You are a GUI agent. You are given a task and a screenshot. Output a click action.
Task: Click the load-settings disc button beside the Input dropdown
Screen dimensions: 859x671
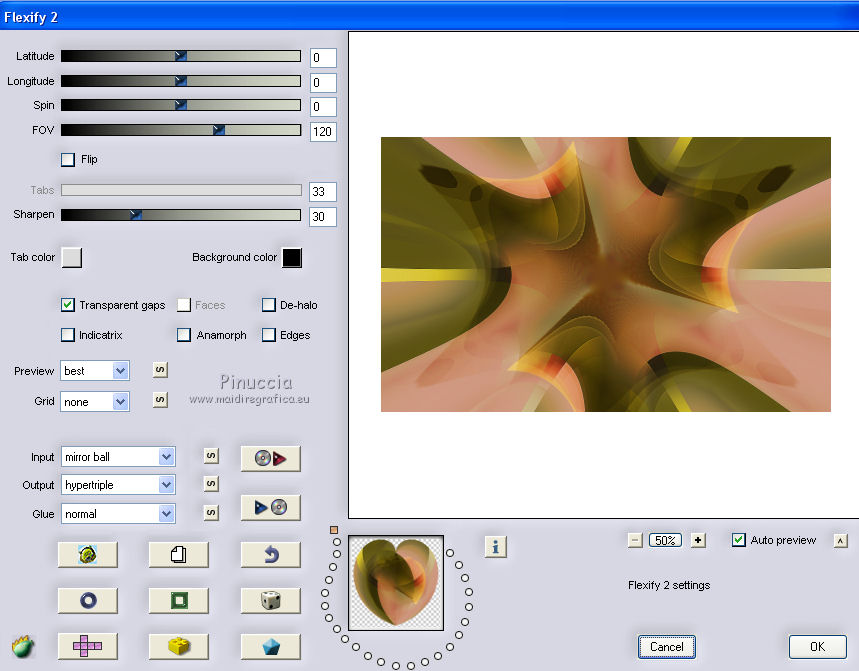click(271, 458)
